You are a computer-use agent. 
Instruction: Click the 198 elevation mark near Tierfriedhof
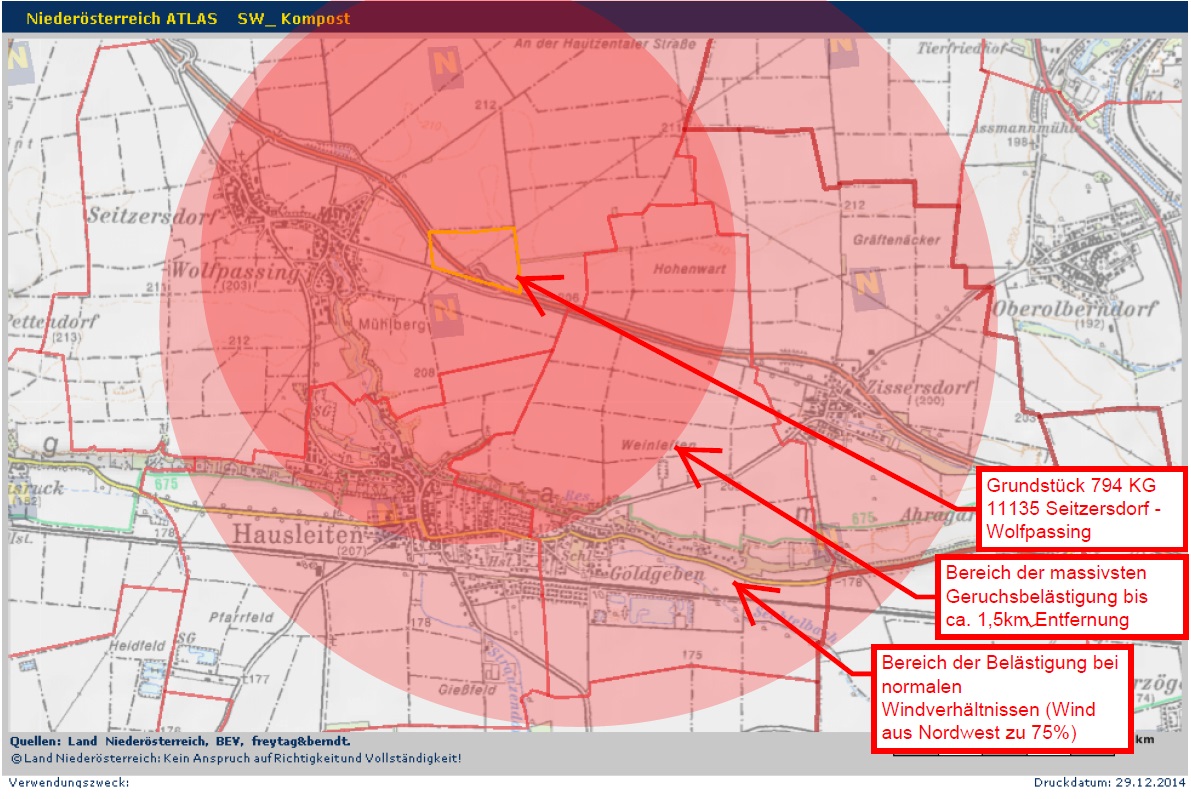(x=1018, y=142)
